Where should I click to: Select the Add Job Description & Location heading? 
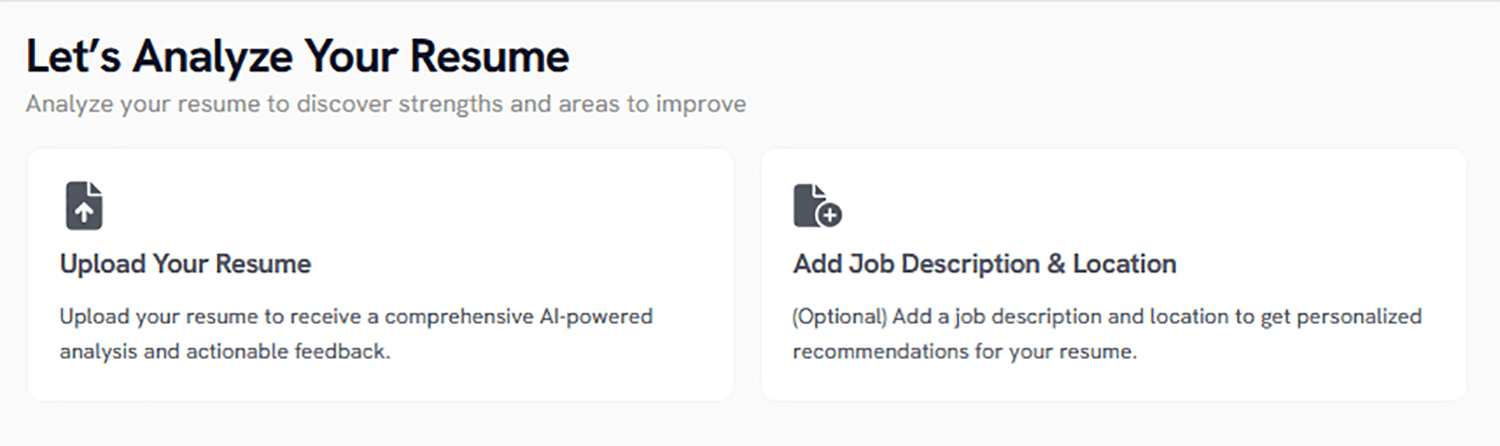[984, 264]
